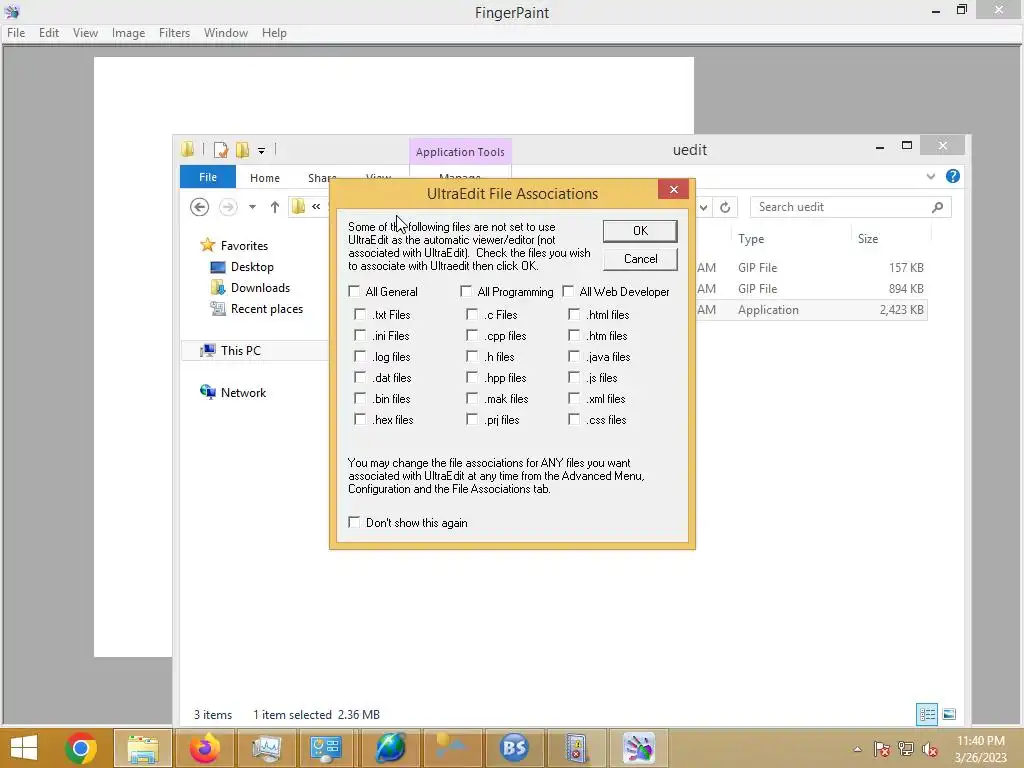Expand recent locations dropdown arrow

(x=252, y=207)
